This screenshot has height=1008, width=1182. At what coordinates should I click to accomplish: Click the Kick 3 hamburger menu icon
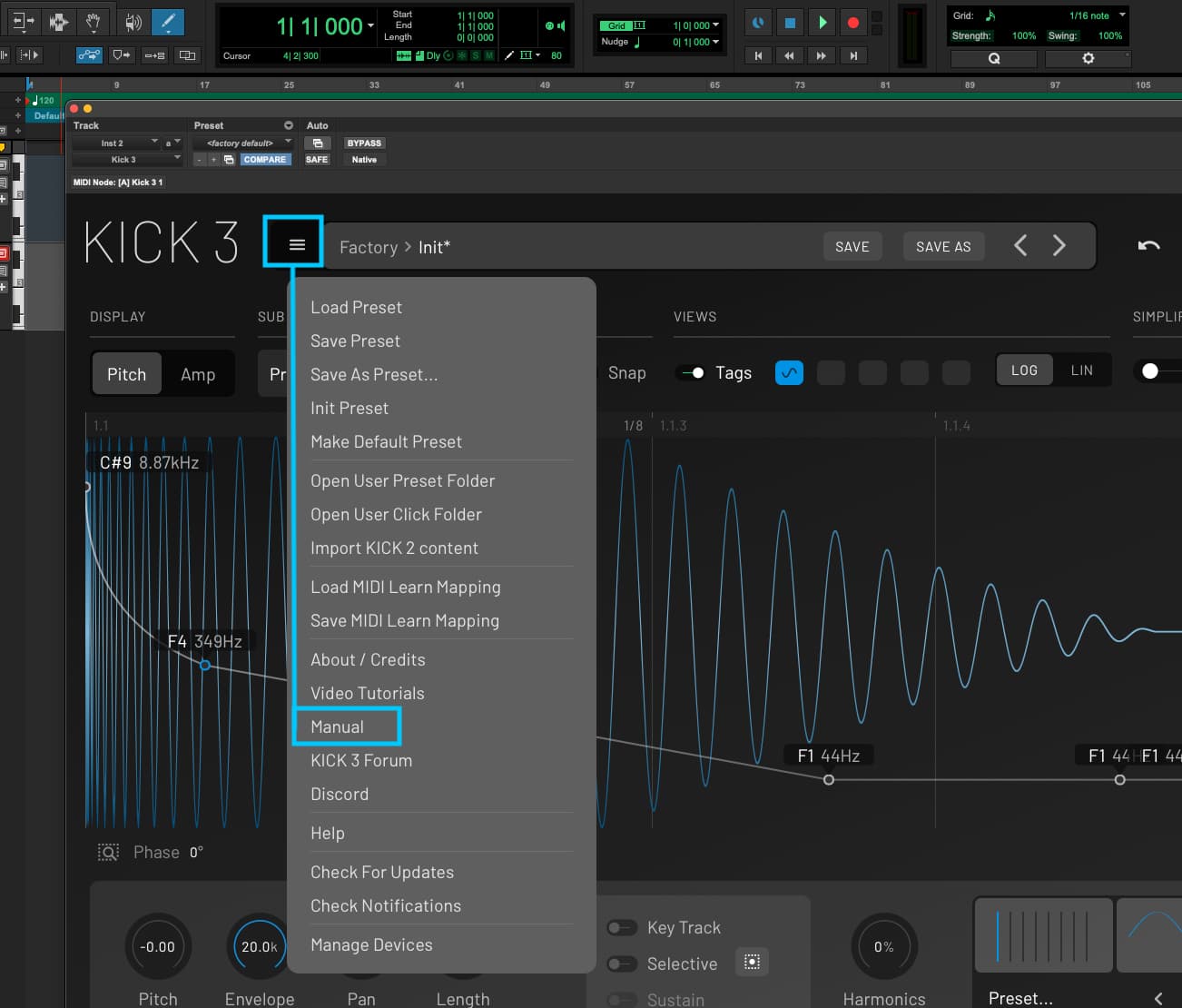[296, 244]
